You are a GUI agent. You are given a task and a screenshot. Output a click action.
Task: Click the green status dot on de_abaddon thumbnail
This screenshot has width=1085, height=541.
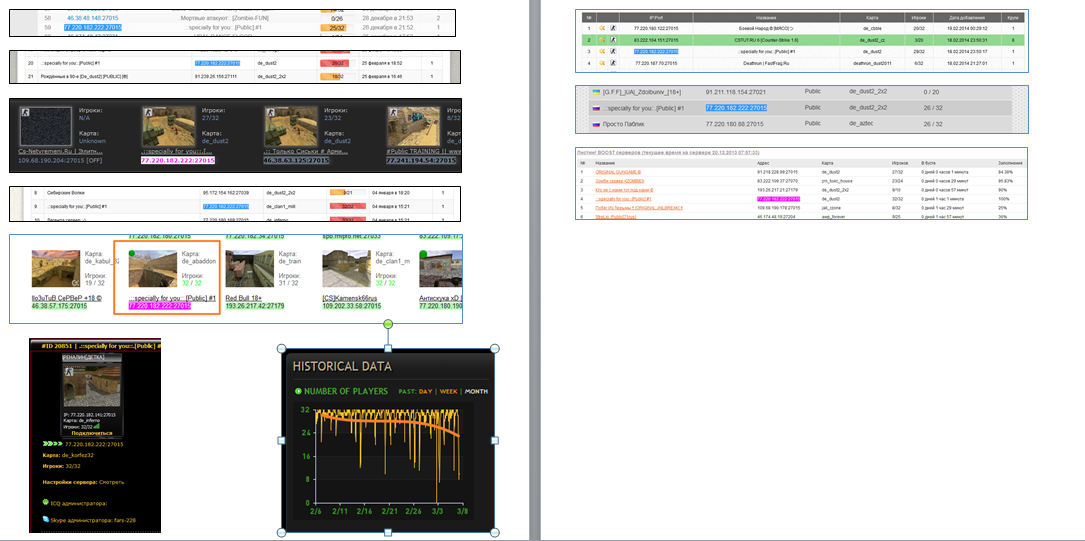(133, 253)
